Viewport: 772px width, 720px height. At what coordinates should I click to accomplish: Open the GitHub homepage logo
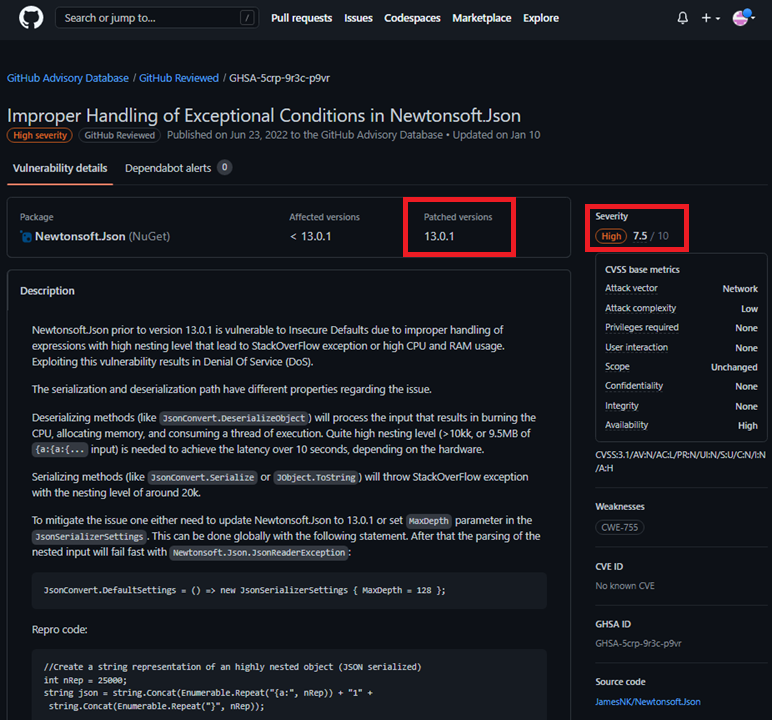pos(31,18)
